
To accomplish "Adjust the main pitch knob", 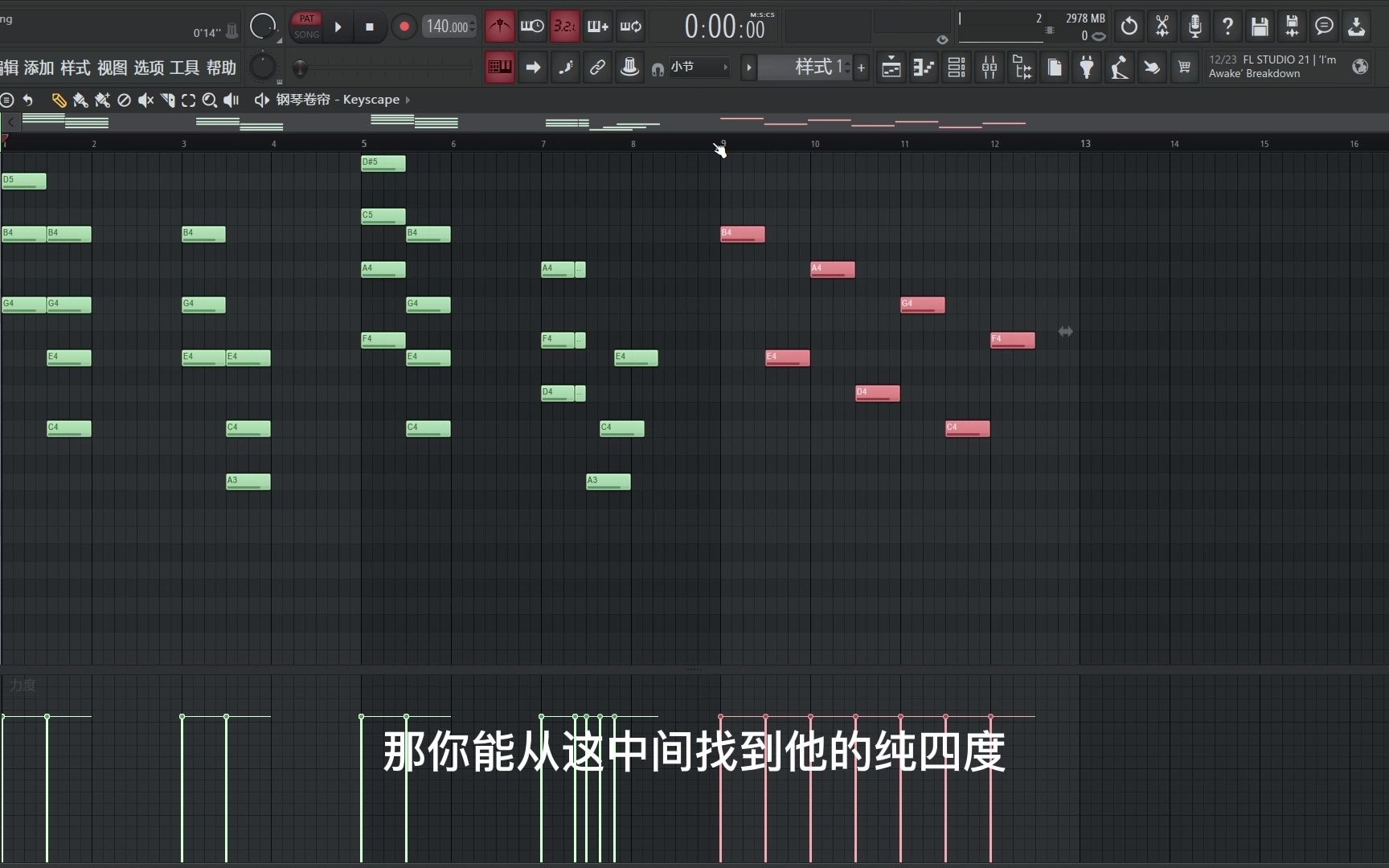I will pyautogui.click(x=263, y=67).
